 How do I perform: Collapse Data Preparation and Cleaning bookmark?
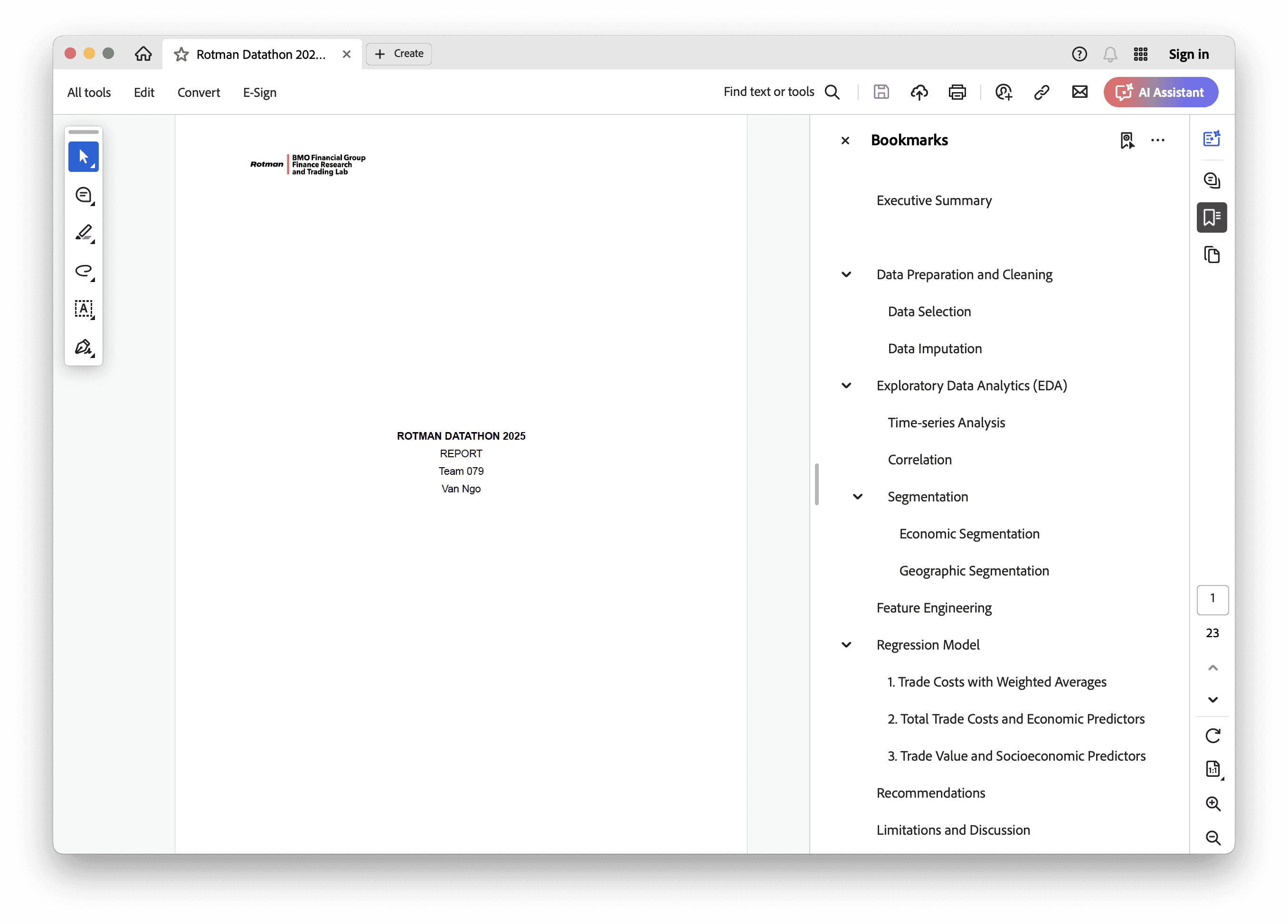[x=846, y=274]
